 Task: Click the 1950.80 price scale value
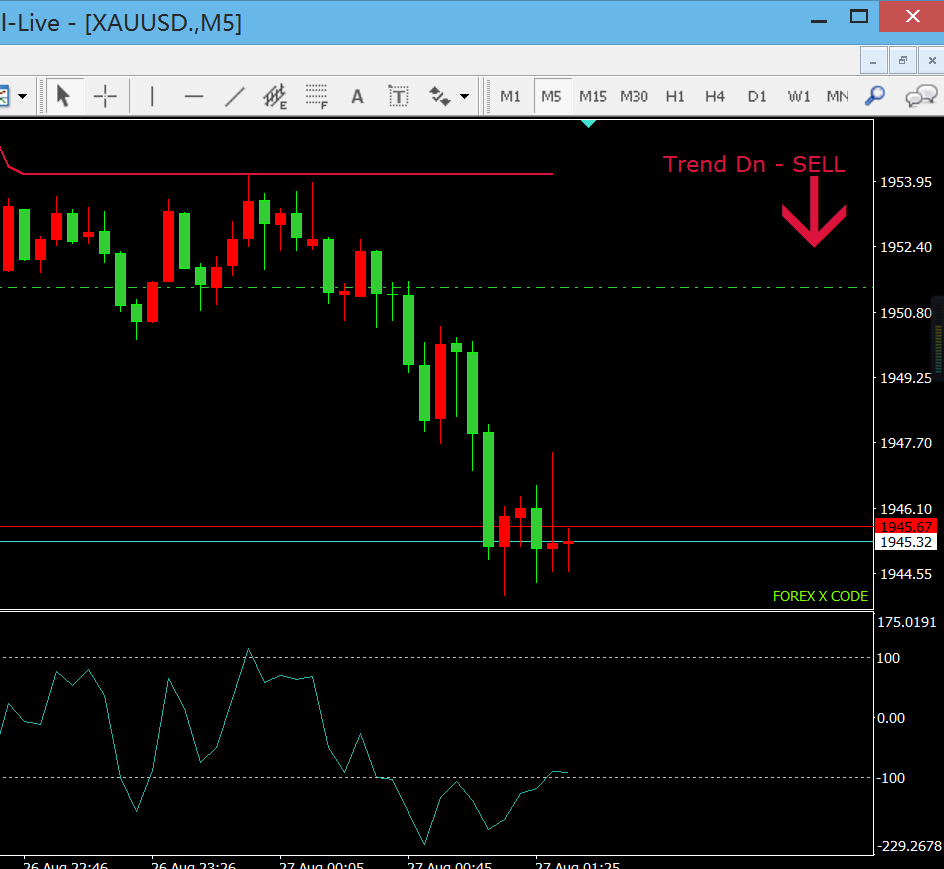[x=905, y=313]
